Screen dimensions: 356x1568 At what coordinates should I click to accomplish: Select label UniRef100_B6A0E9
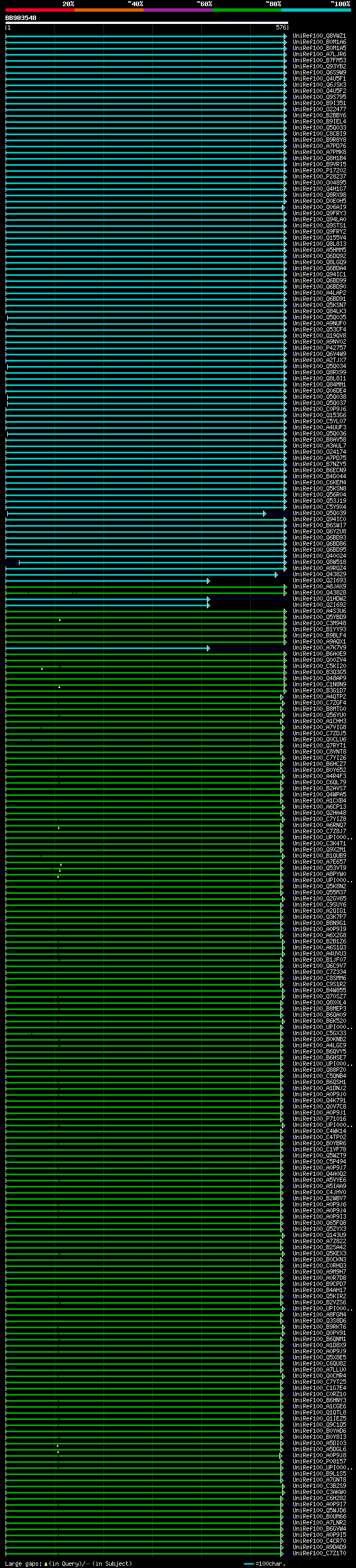(319, 654)
